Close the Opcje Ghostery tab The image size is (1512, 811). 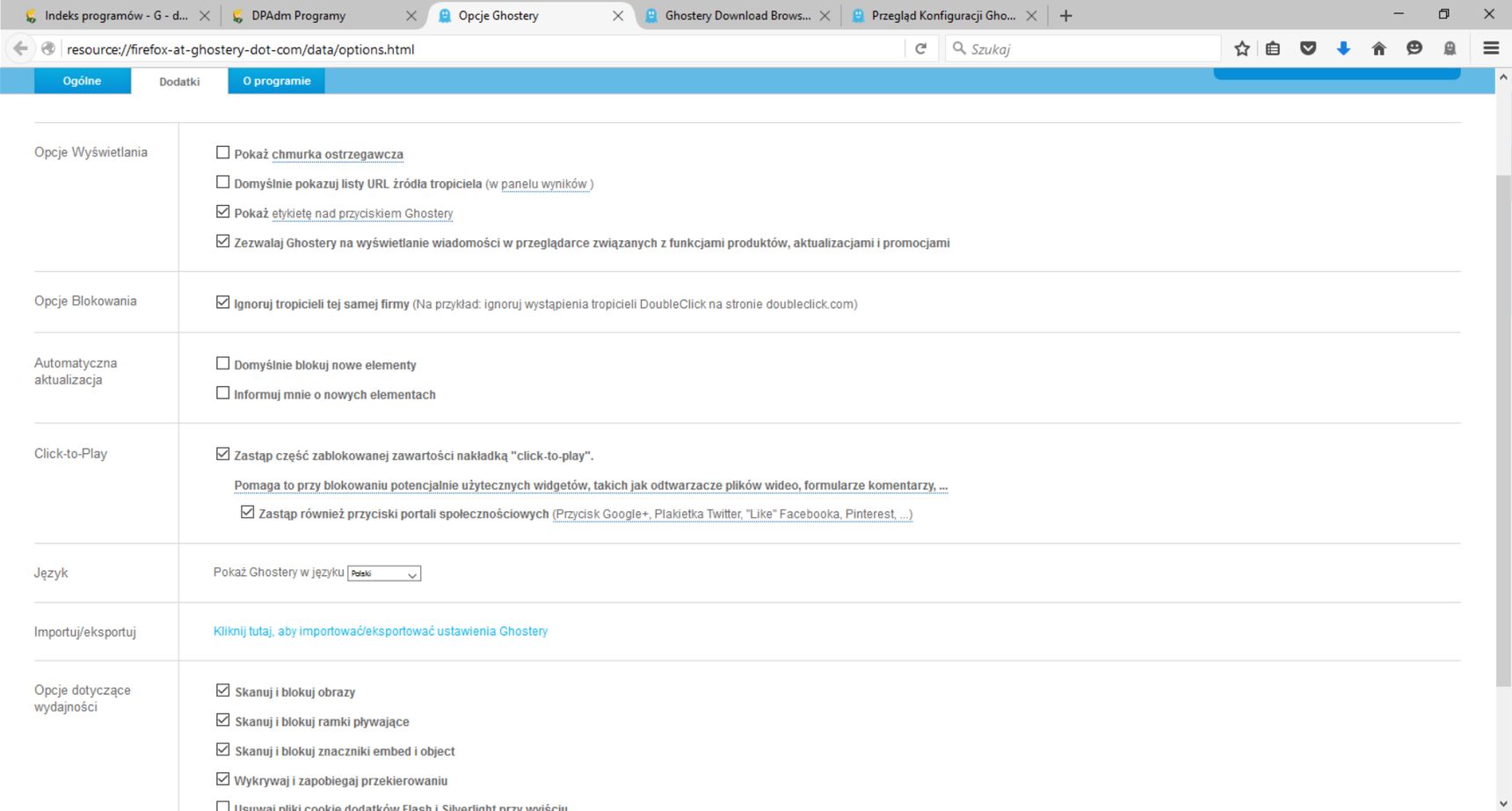click(x=618, y=16)
